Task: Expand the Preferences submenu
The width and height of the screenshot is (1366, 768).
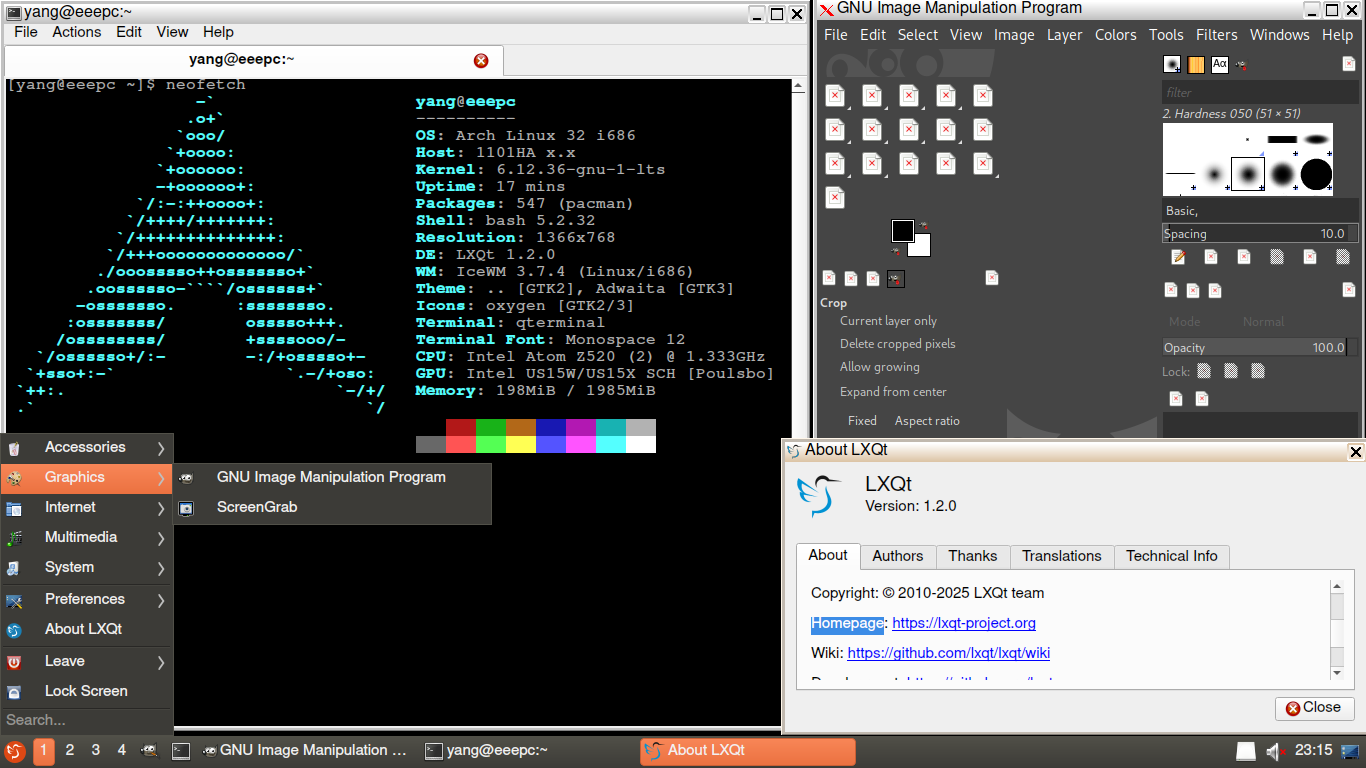Action: 87,600
